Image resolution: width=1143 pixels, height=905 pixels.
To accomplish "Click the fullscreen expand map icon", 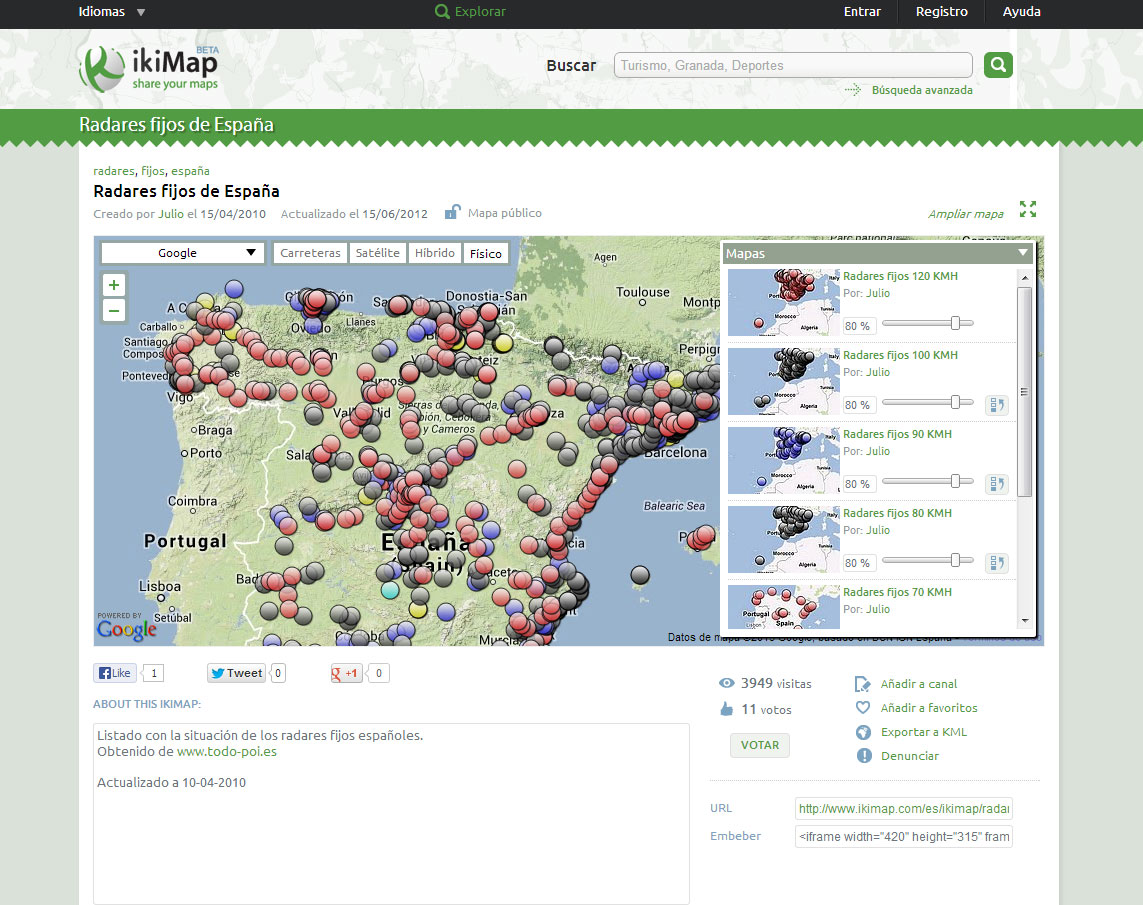I will point(1027,209).
